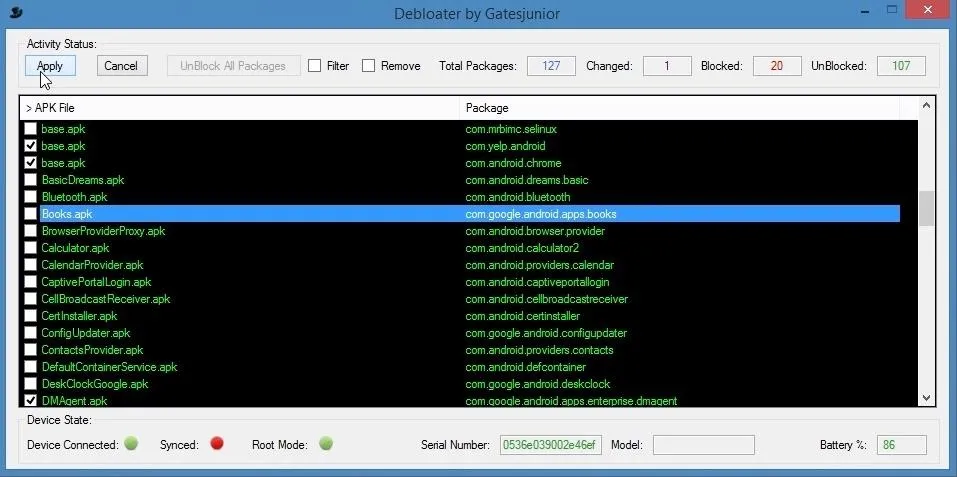
Task: Select package com.android.captiveportallogin
Action: click(537, 282)
